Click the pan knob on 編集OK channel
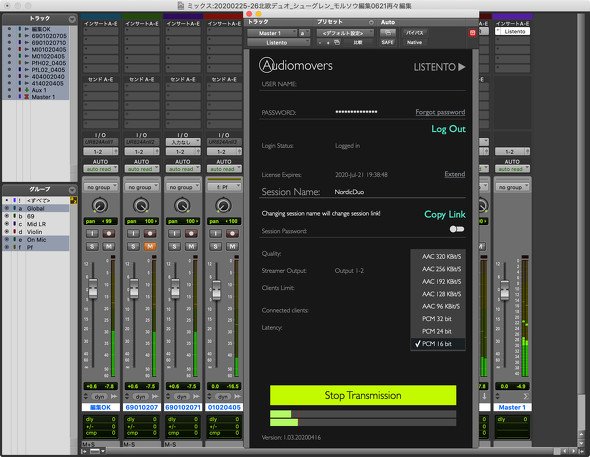The image size is (590, 457). point(100,205)
